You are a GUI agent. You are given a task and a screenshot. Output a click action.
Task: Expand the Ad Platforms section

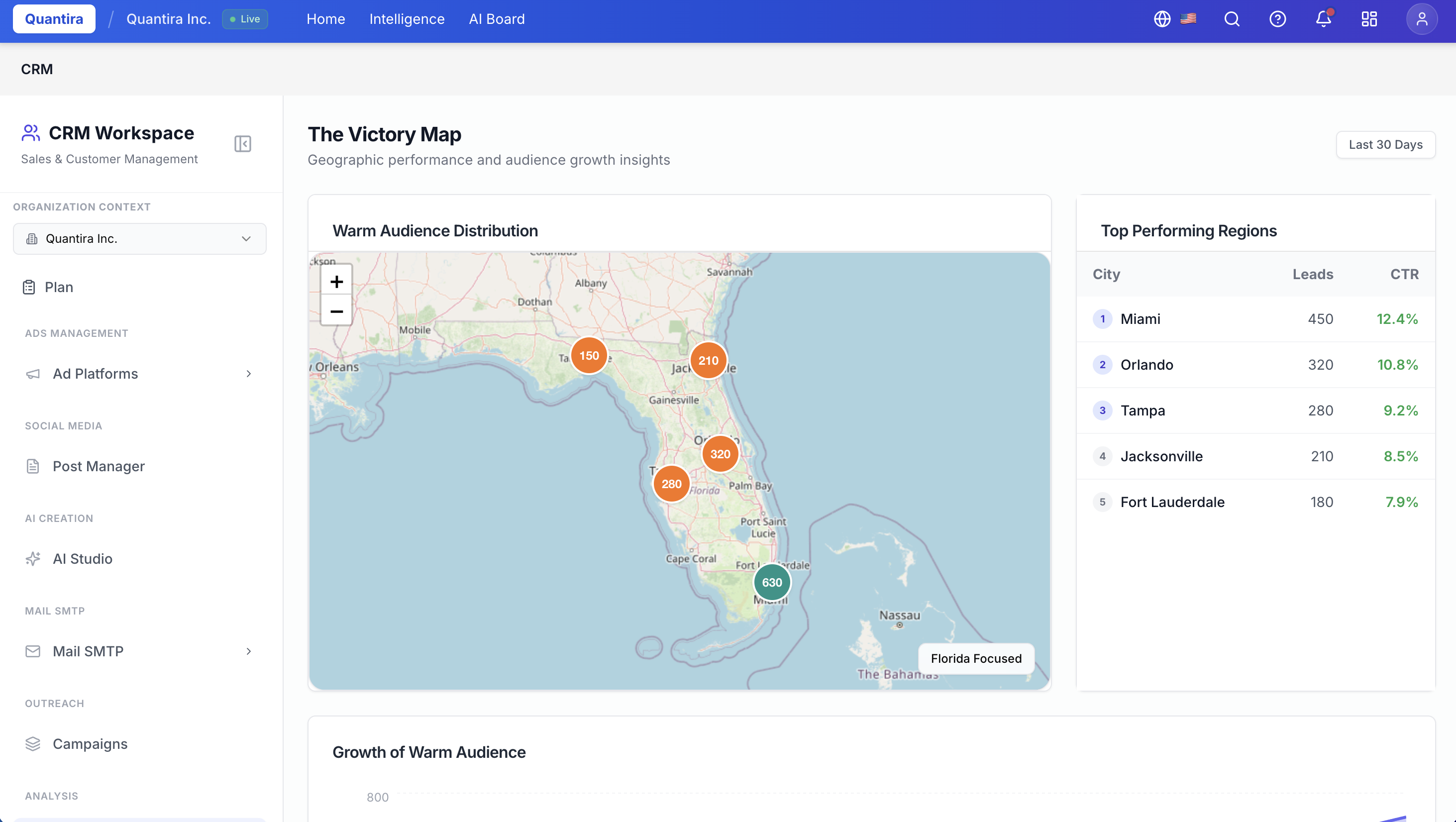(x=248, y=374)
